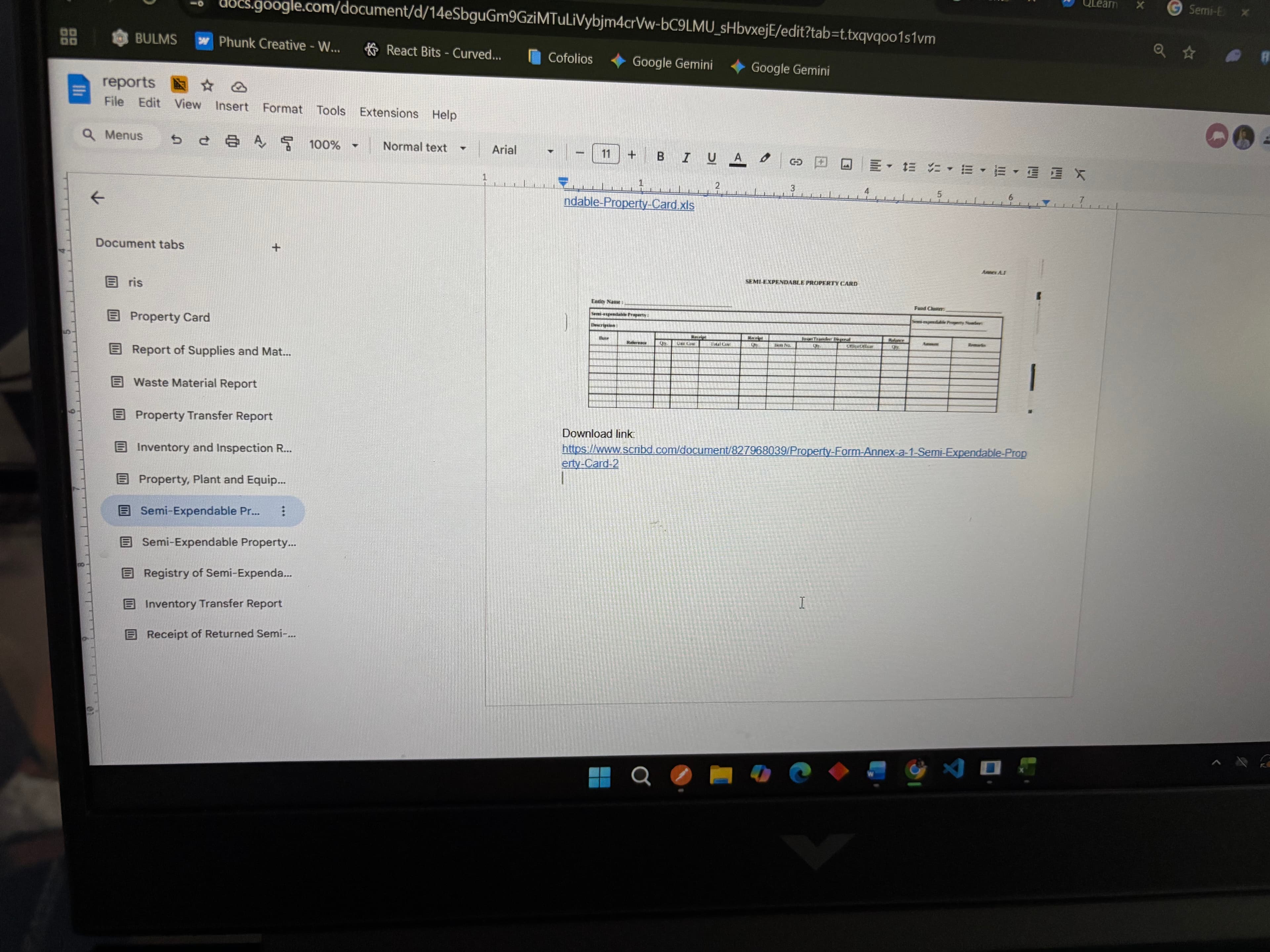
Task: Increase indent of the paragraph
Action: [x=1056, y=173]
